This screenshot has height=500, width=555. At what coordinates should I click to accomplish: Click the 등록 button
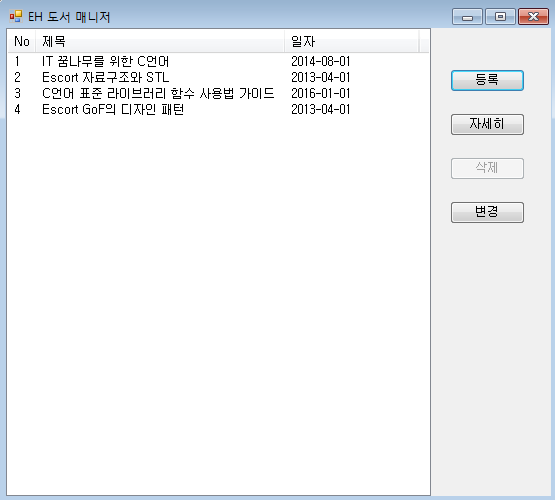(x=487, y=80)
